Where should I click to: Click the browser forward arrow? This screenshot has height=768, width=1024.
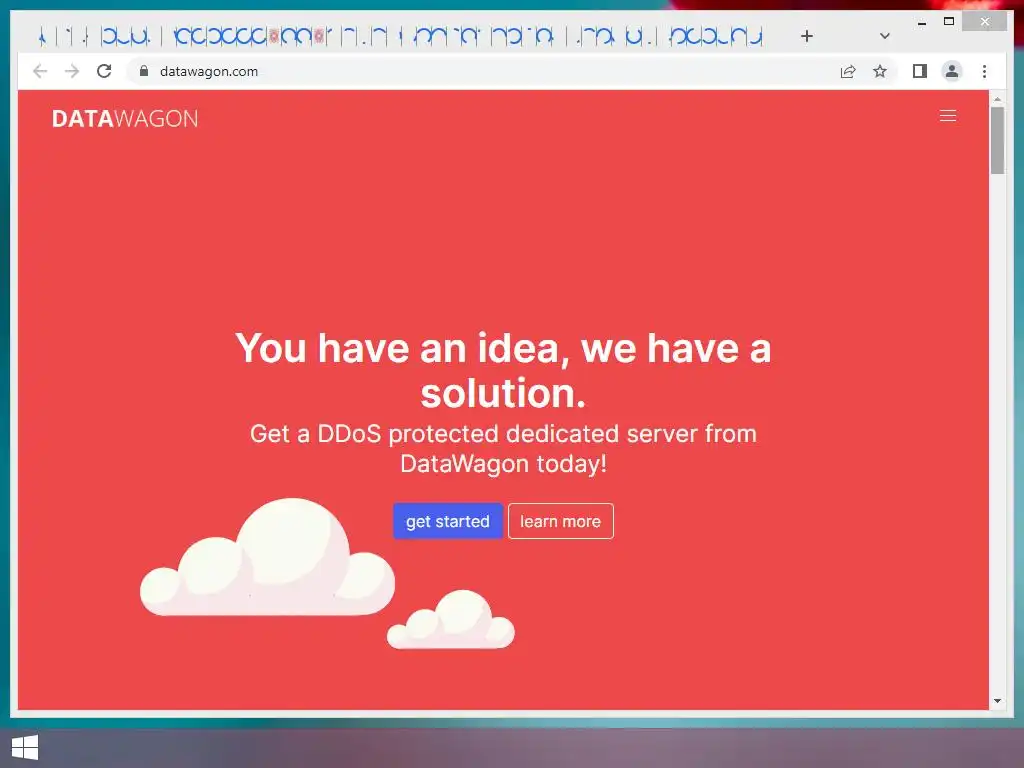72,71
